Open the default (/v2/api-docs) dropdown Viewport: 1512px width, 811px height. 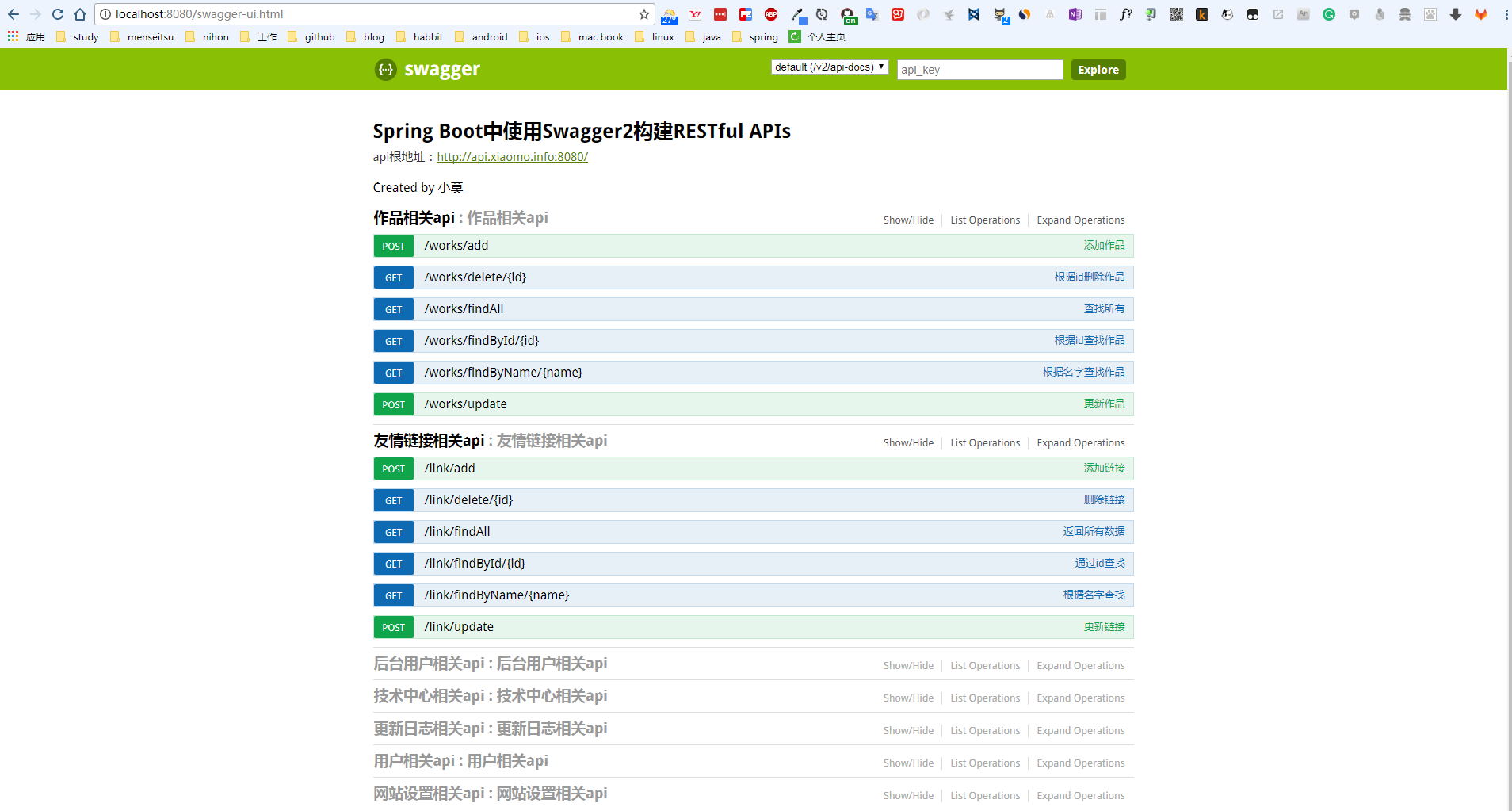pyautogui.click(x=830, y=67)
